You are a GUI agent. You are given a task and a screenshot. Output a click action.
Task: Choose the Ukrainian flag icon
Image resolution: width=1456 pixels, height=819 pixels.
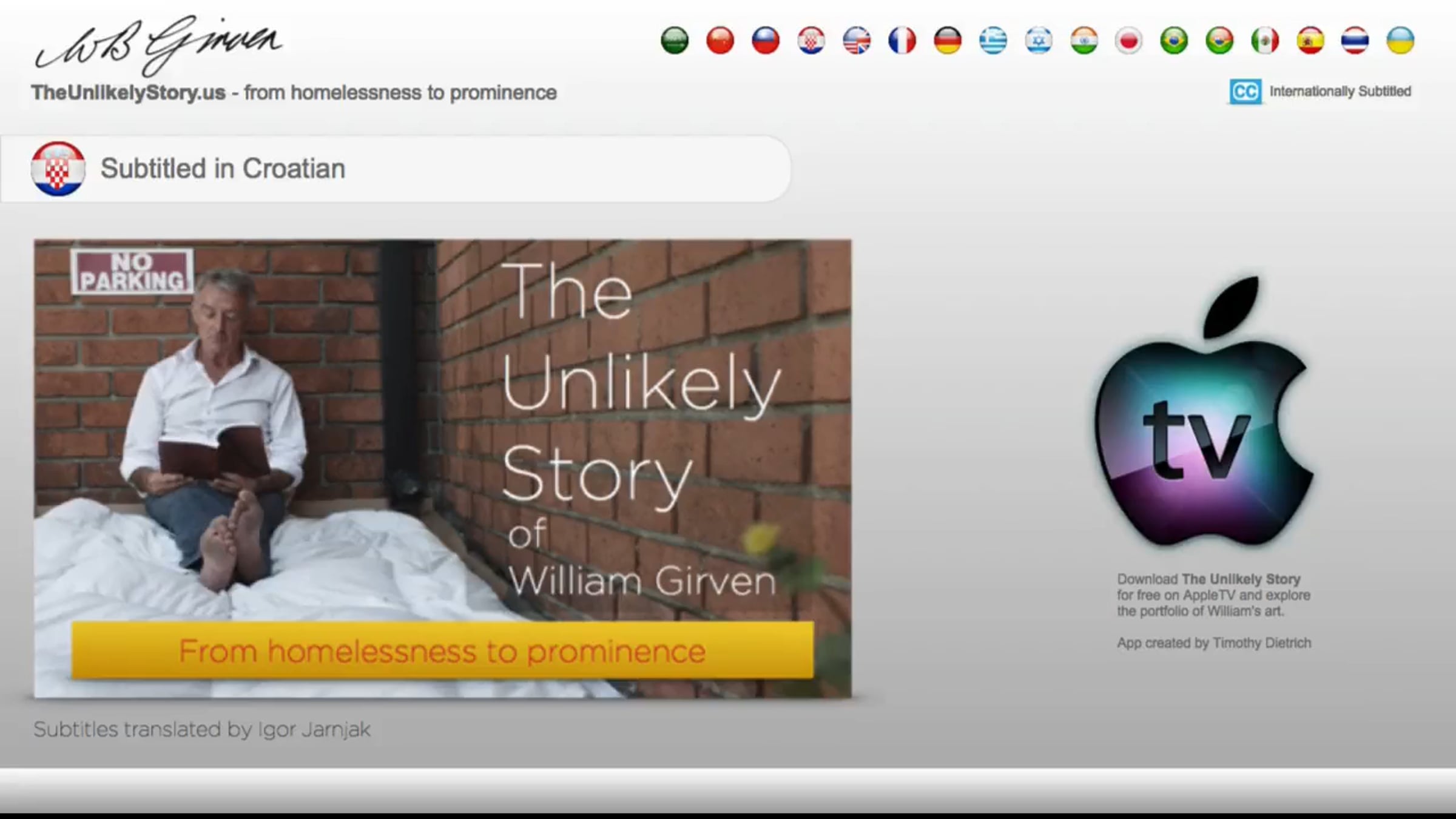(x=1400, y=41)
